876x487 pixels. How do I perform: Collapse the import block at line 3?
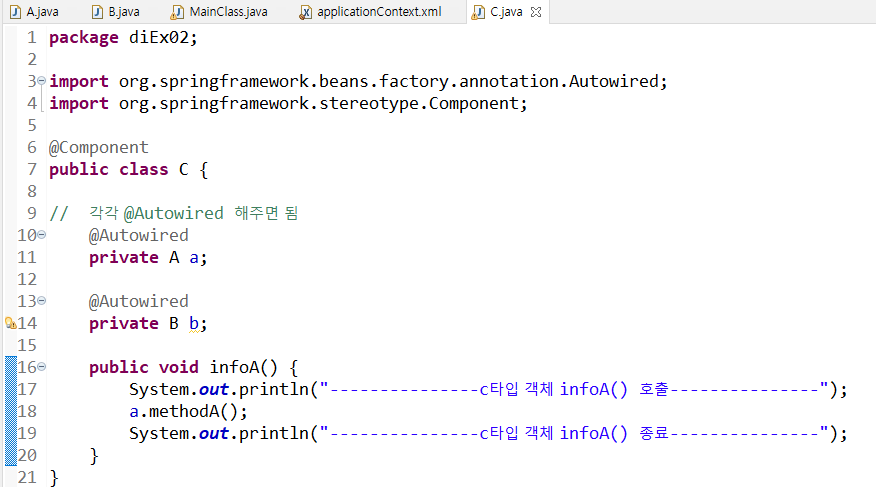[x=41, y=81]
